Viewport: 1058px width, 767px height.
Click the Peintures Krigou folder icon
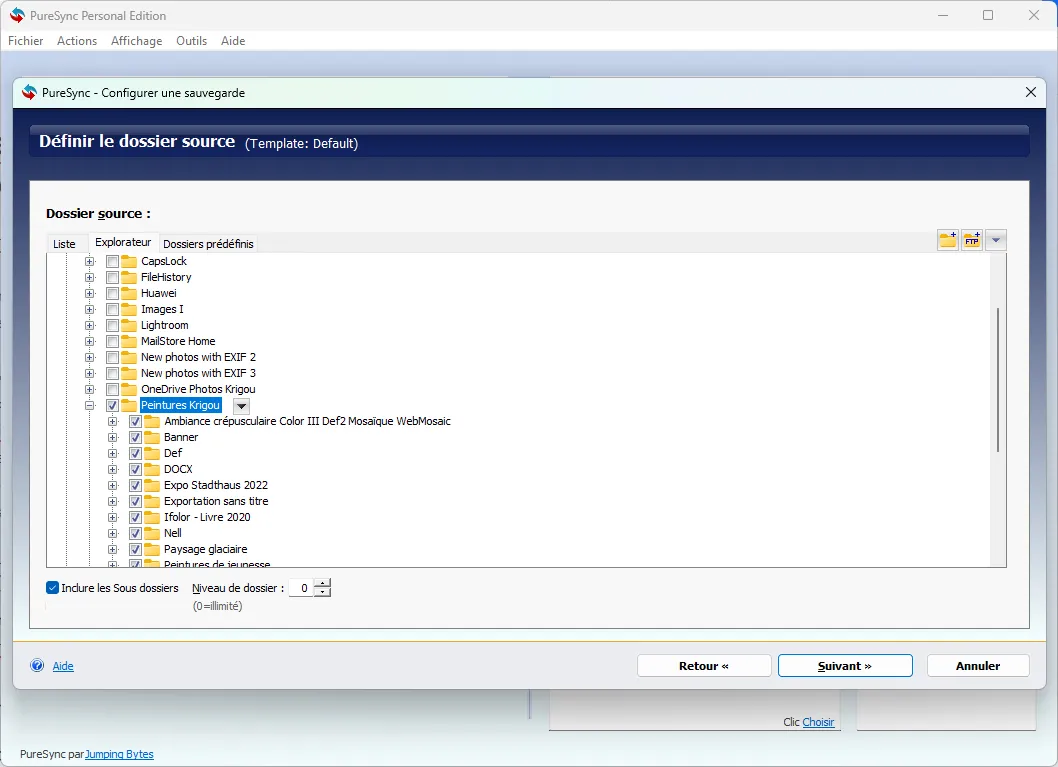point(129,405)
